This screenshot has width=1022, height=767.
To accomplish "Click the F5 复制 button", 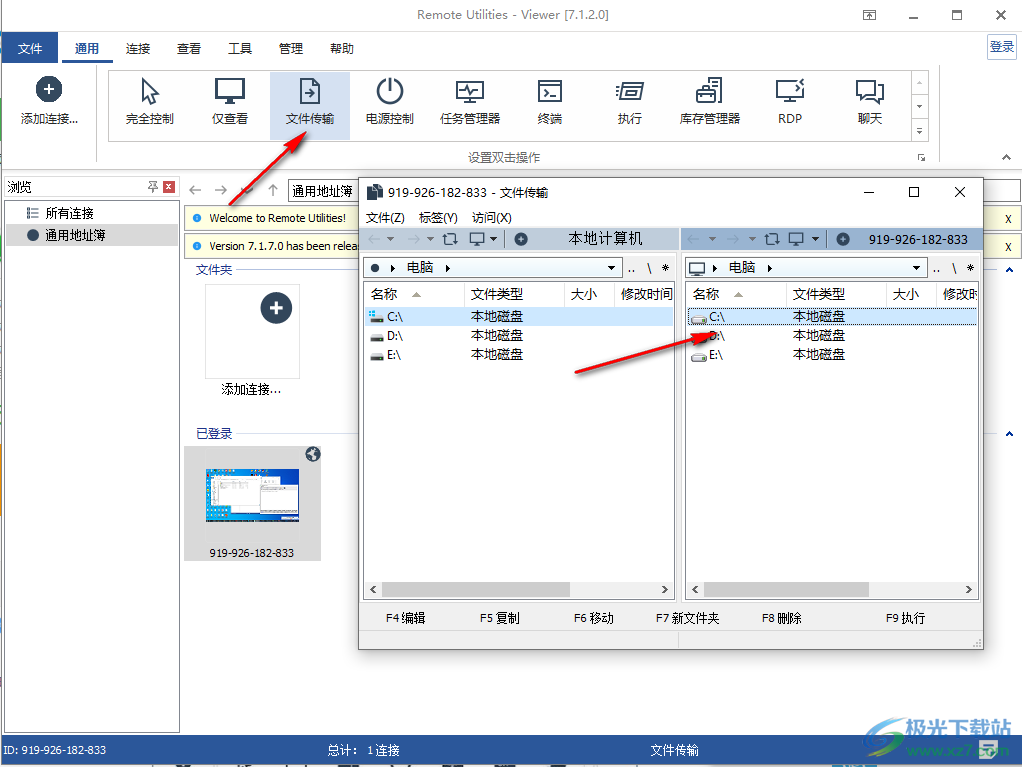I will [500, 618].
